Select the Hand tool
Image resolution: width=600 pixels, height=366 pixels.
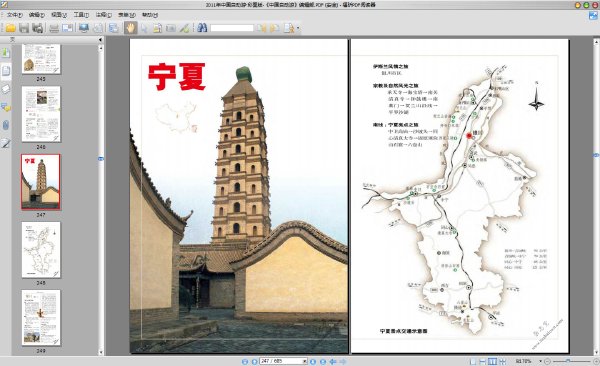click(130, 28)
